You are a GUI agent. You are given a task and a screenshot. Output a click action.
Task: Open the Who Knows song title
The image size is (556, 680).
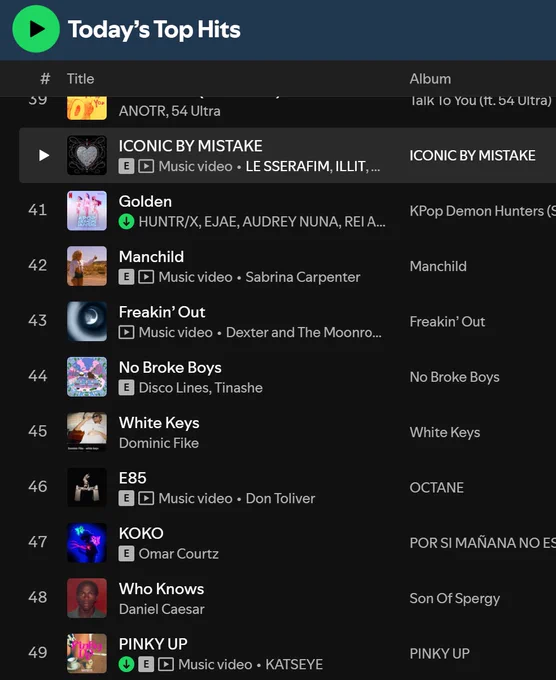point(162,589)
